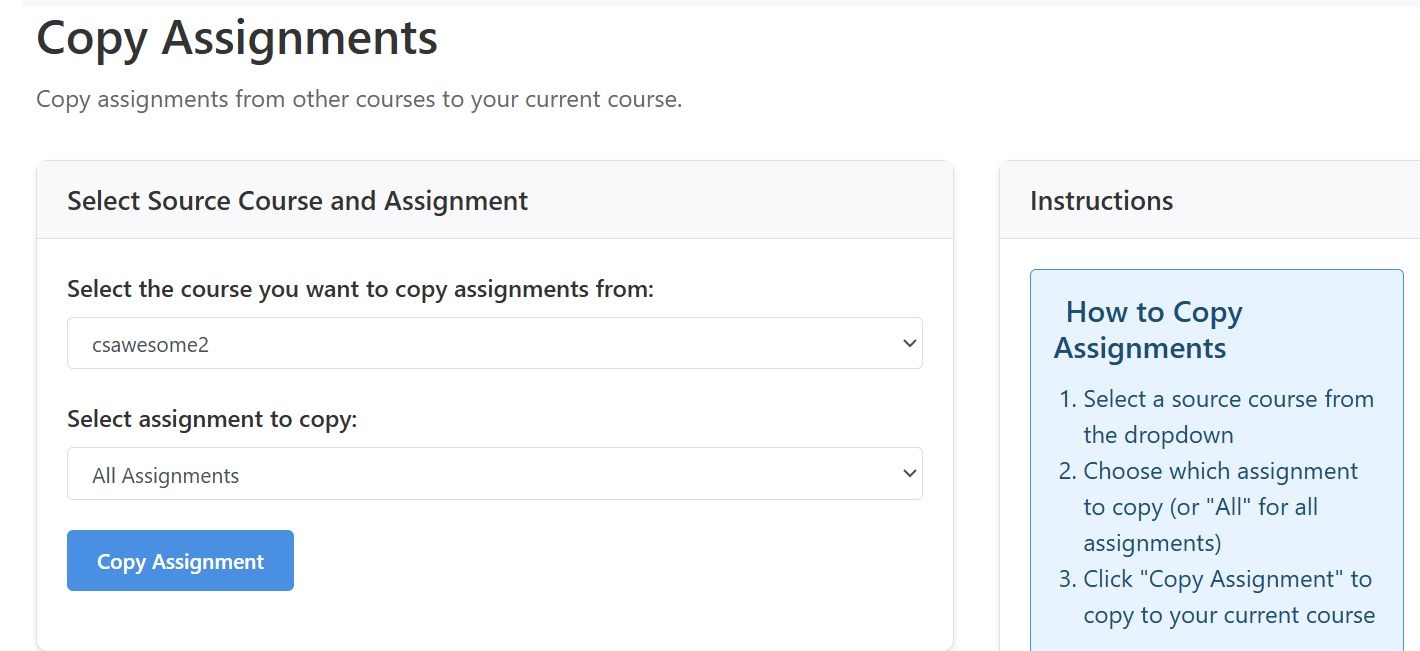
Task: Click the chevron arrow on the All Assignments selector
Action: click(909, 474)
